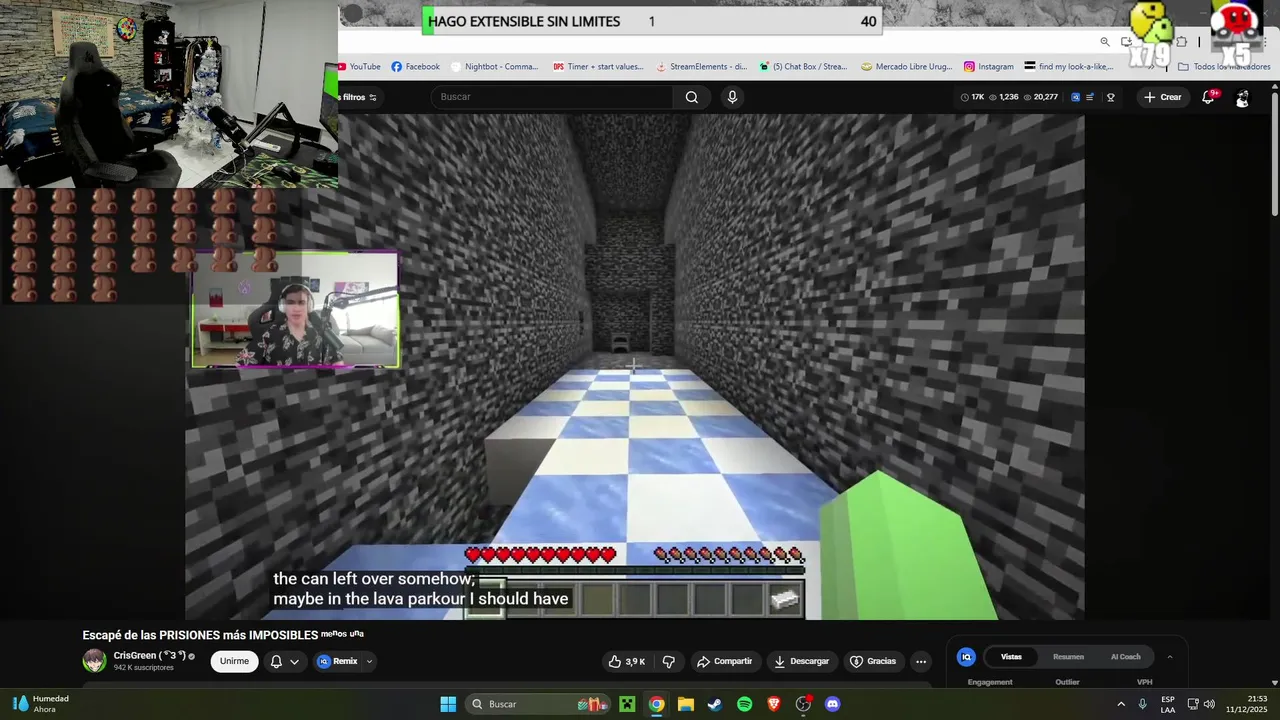1280x720 pixels.
Task: Expand the filtros filter options
Action: tap(360, 97)
